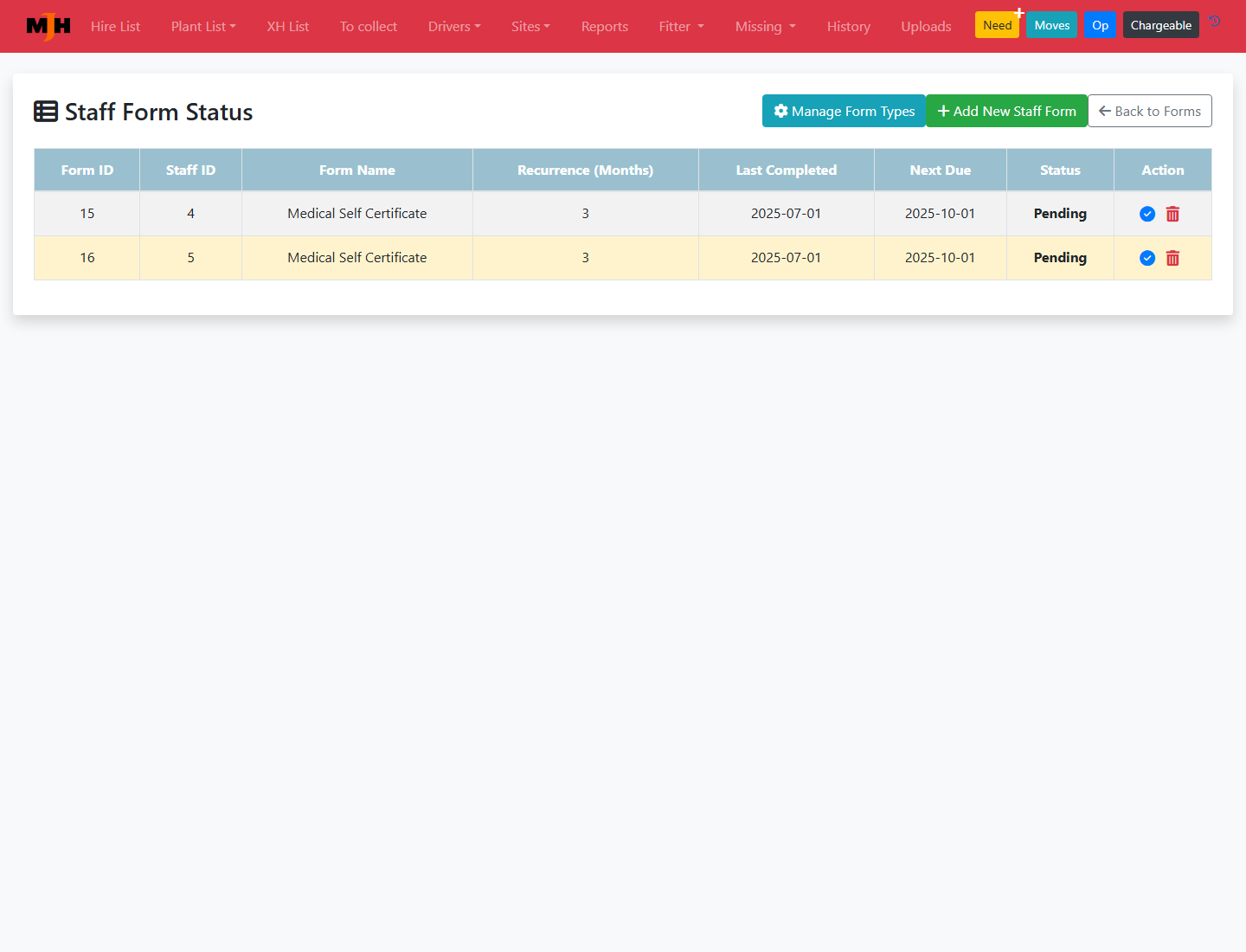Click Medical Self Certificate in row 16
This screenshot has height=952, width=1246.
(x=357, y=257)
